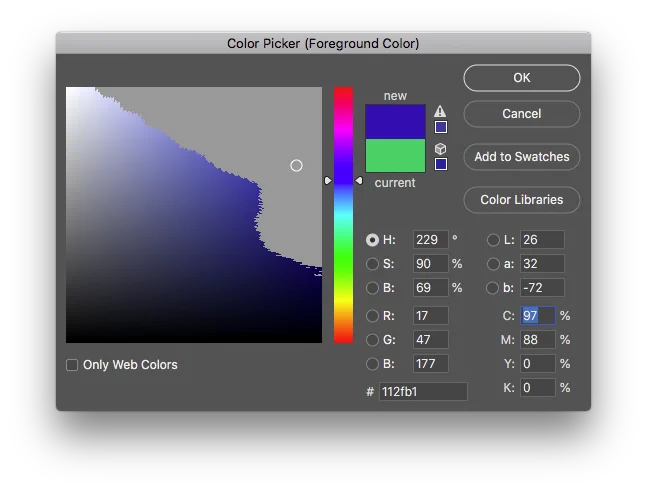Click the C cyan field showing 97
The image size is (647, 491).
[x=538, y=316]
